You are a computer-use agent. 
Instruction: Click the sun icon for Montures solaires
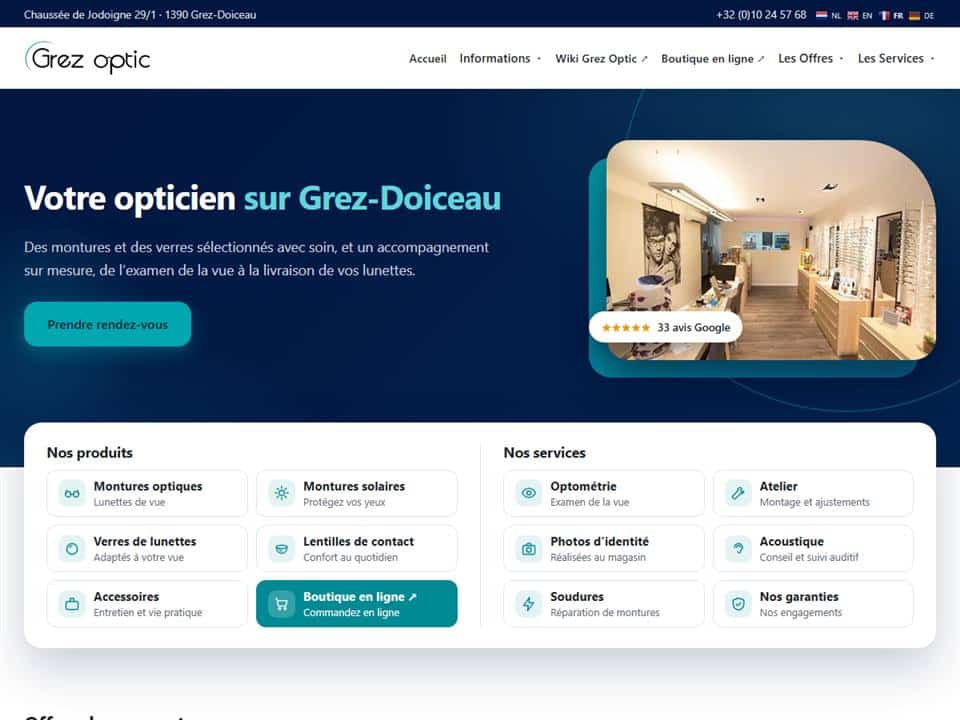[282, 493]
